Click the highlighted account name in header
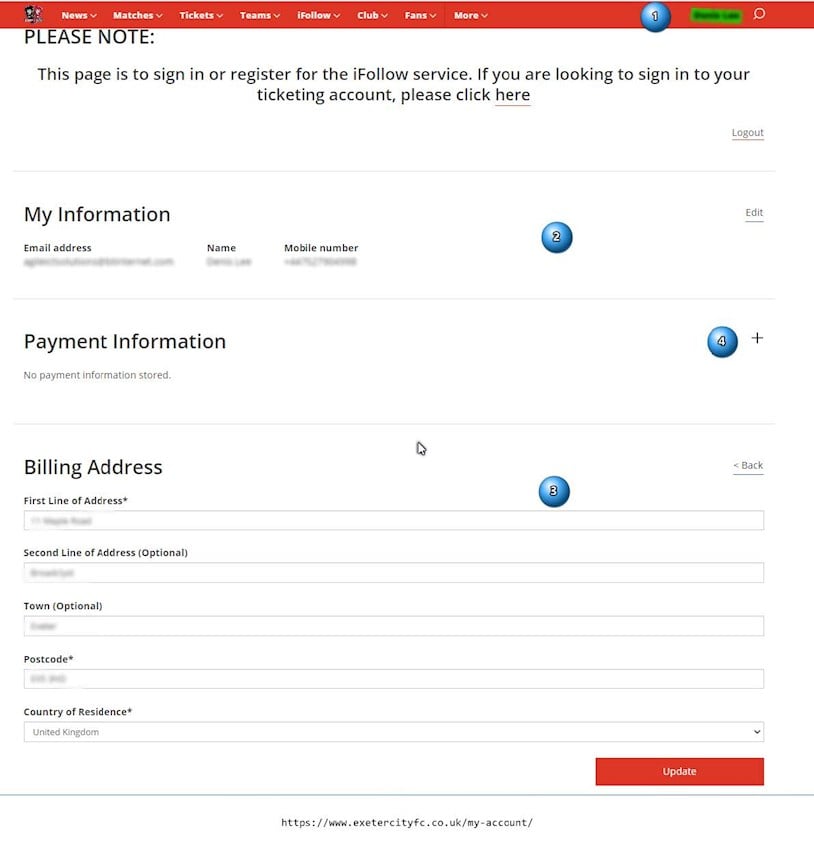The width and height of the screenshot is (814, 850). (716, 15)
